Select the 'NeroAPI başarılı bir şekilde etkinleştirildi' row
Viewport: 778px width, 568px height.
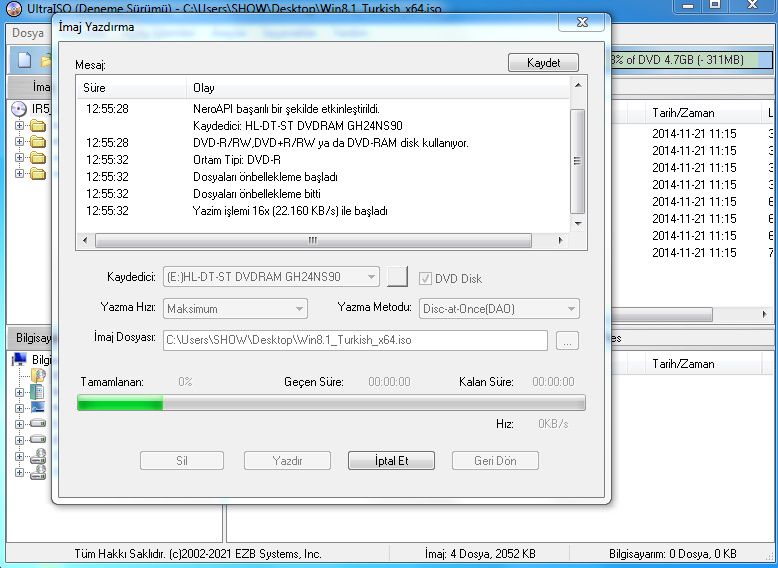323,109
